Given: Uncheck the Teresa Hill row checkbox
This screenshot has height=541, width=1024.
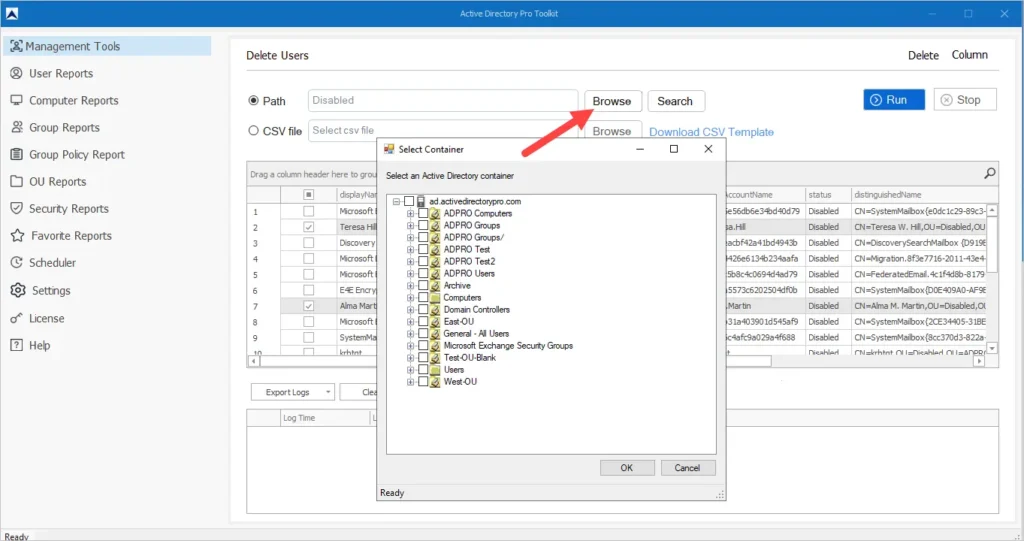Looking at the screenshot, I should click(x=308, y=227).
